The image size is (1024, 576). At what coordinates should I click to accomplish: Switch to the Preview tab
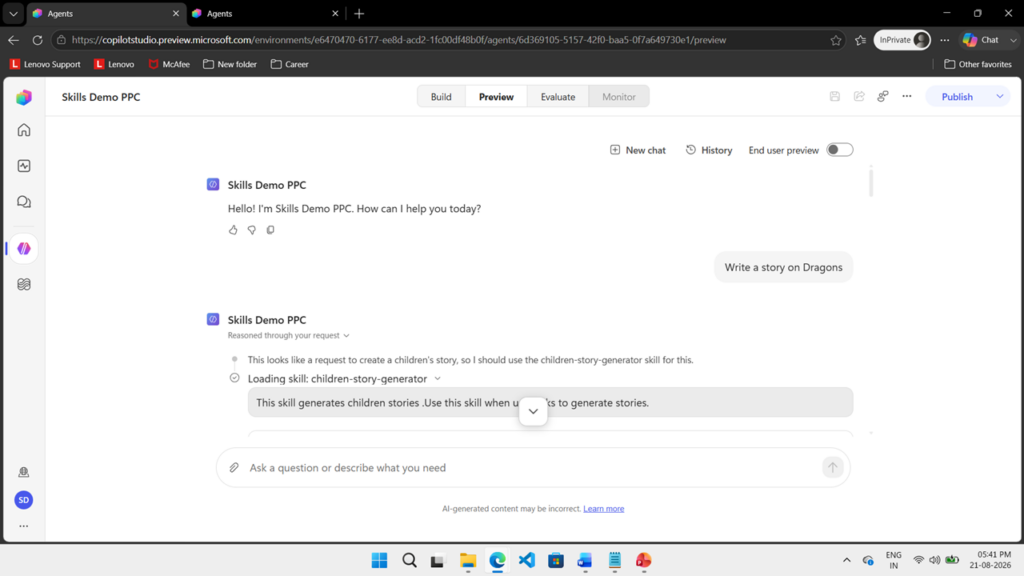pos(496,97)
